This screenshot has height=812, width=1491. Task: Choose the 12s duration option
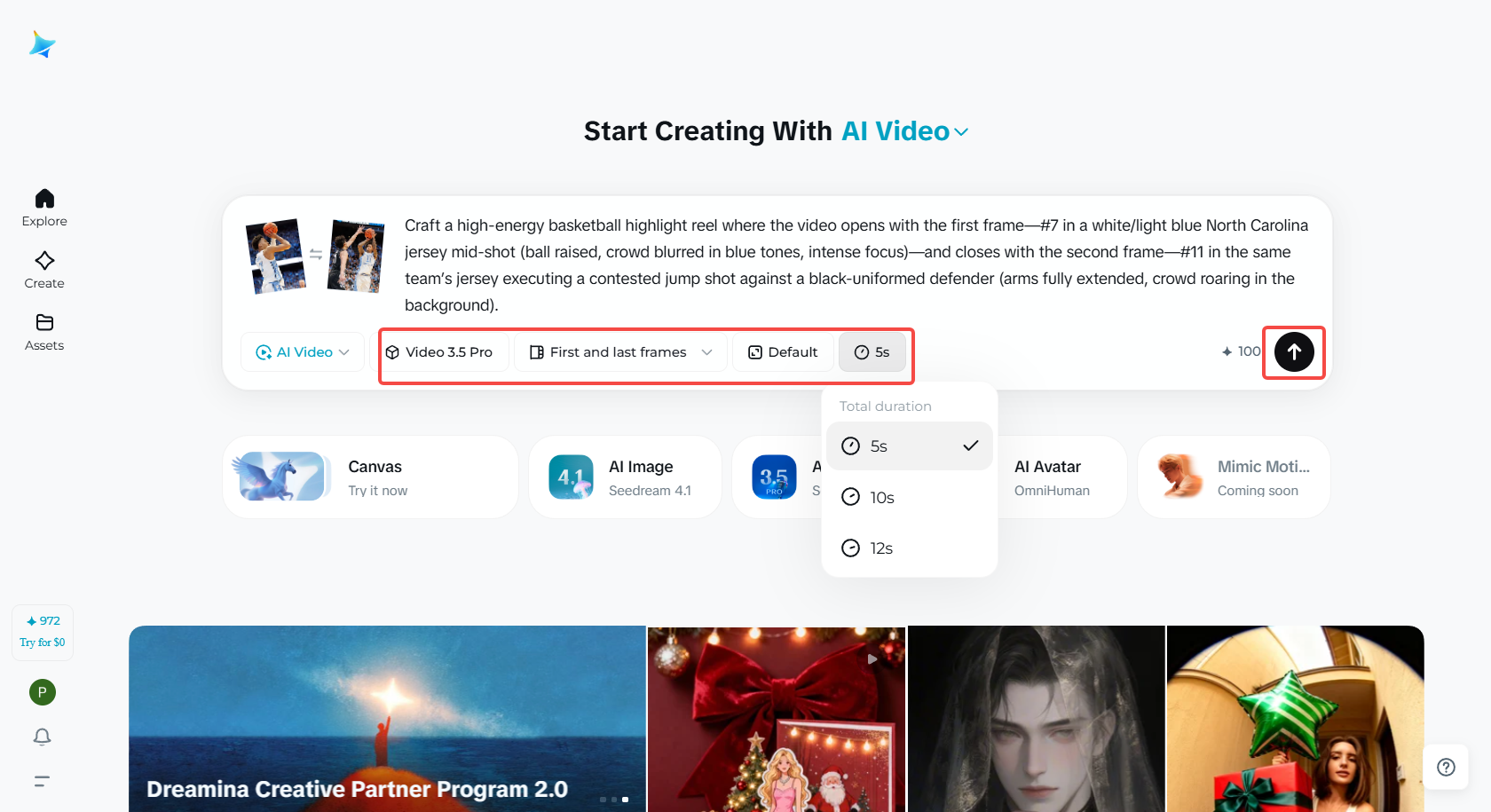click(x=910, y=548)
